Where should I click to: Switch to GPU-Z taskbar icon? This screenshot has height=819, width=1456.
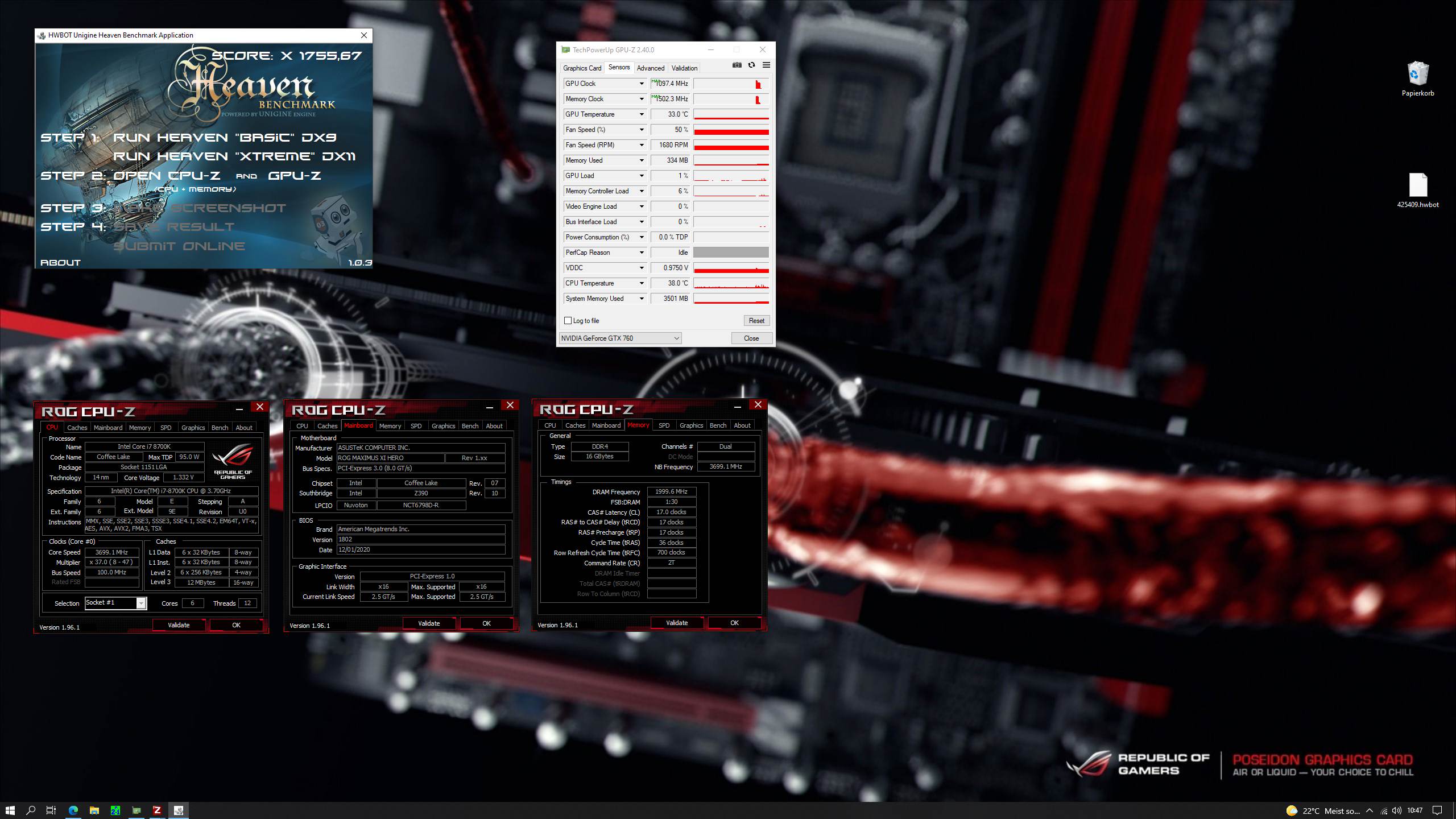pos(136,810)
